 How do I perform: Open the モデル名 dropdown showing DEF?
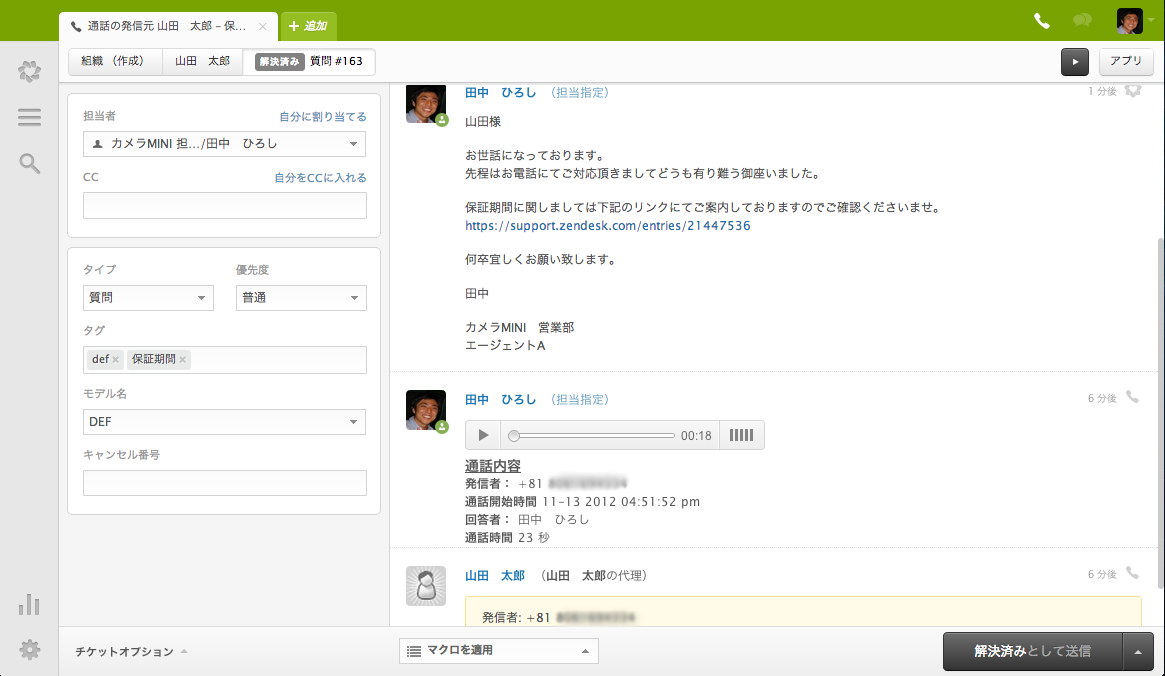coord(224,421)
